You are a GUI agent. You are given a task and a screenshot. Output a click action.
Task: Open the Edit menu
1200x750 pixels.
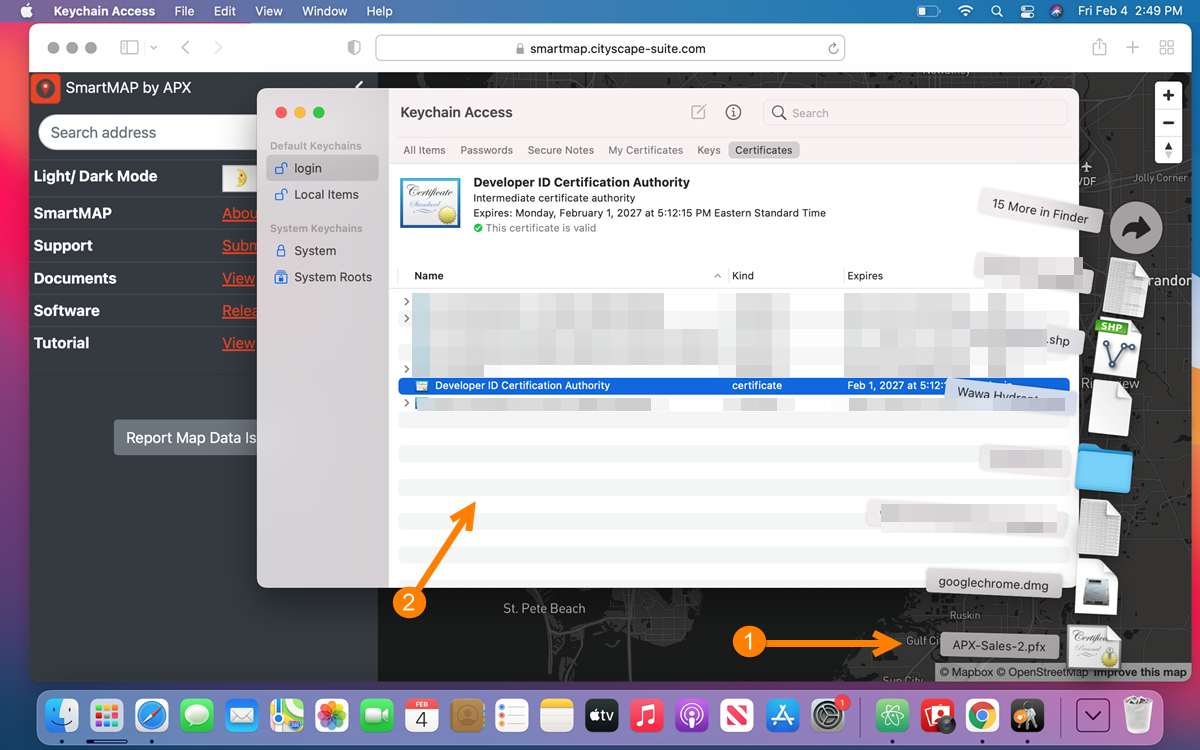(225, 11)
